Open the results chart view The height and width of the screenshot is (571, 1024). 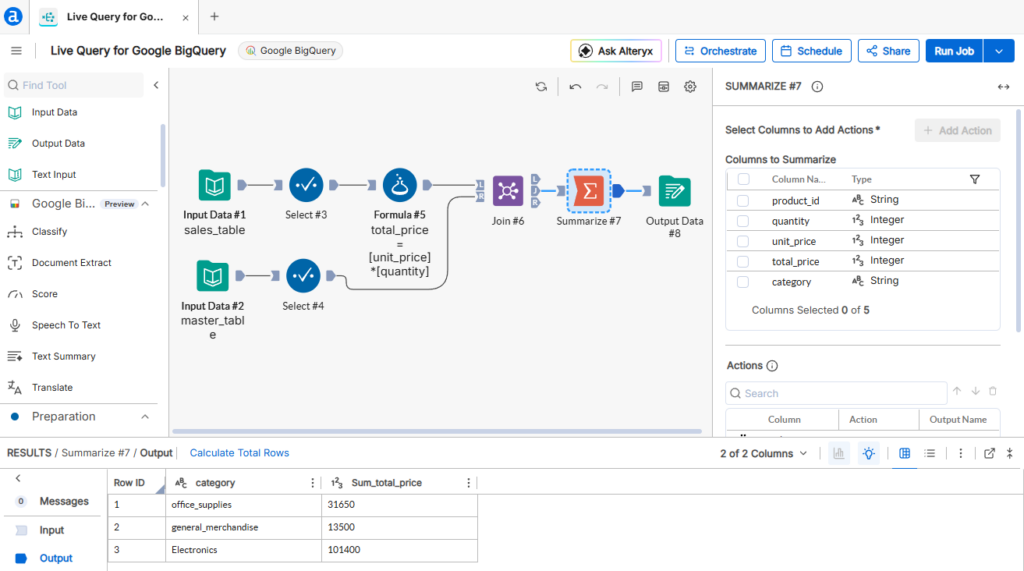[x=839, y=453]
